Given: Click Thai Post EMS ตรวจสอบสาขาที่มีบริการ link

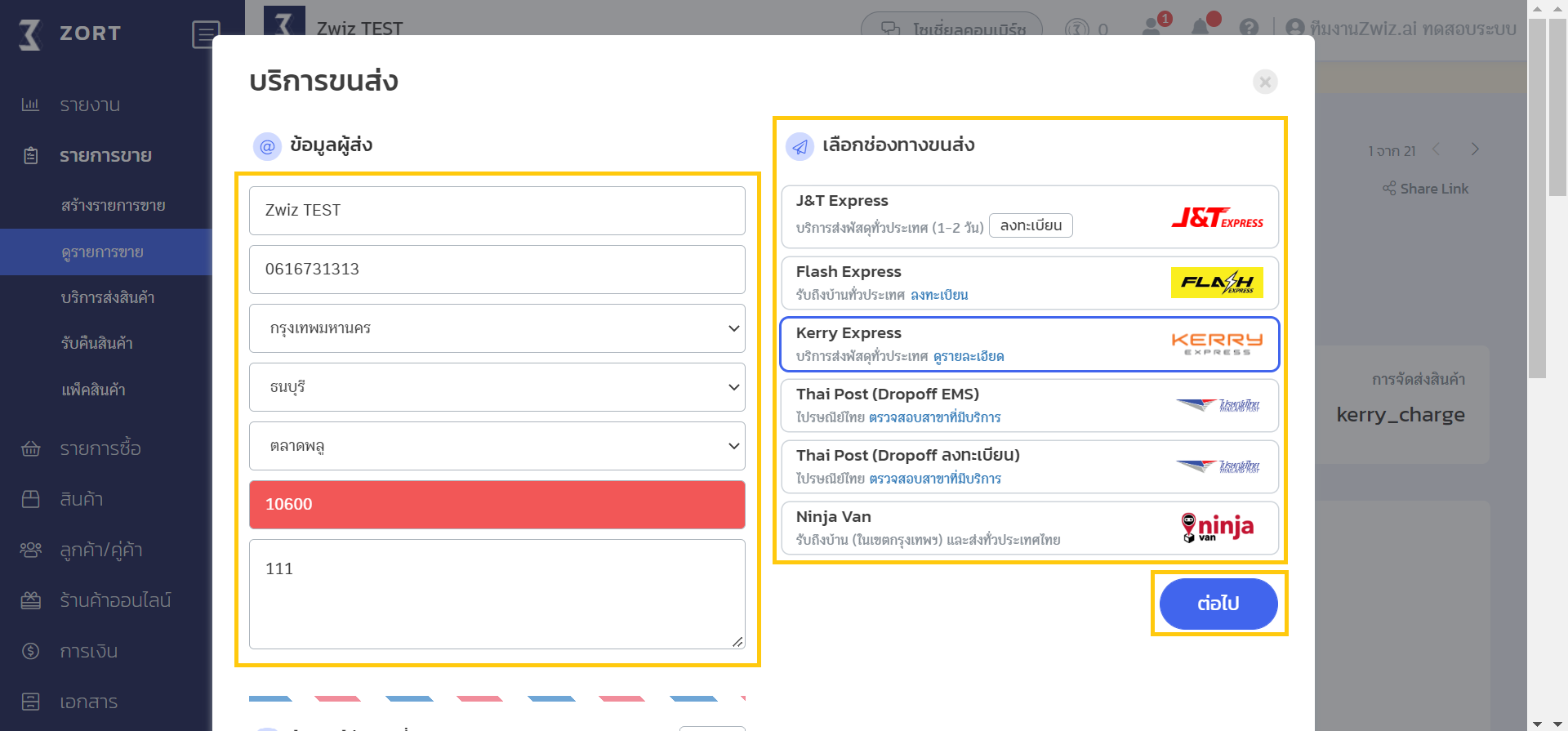Looking at the screenshot, I should tap(934, 417).
